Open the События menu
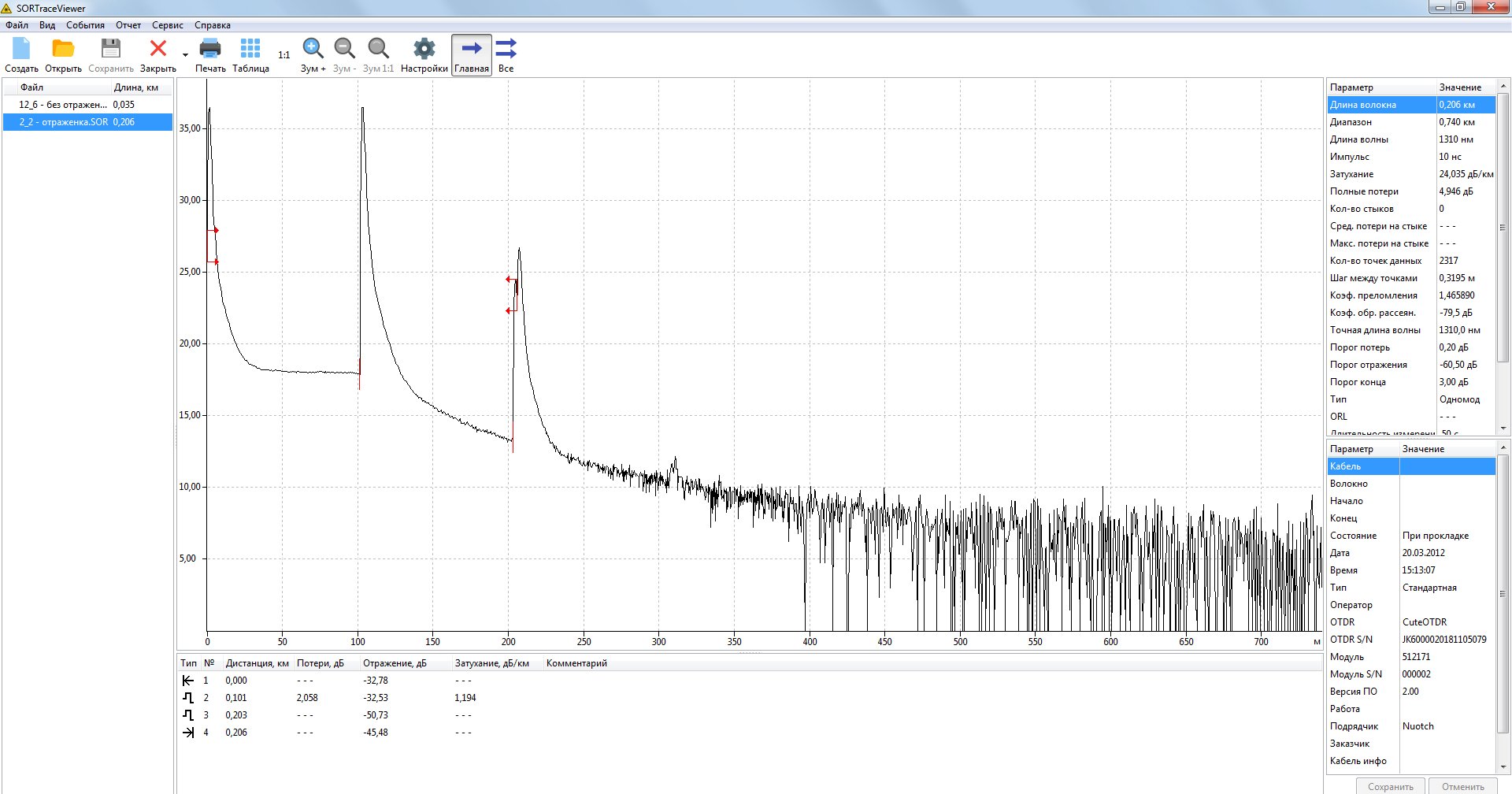This screenshot has width=1512, height=794. (x=85, y=25)
